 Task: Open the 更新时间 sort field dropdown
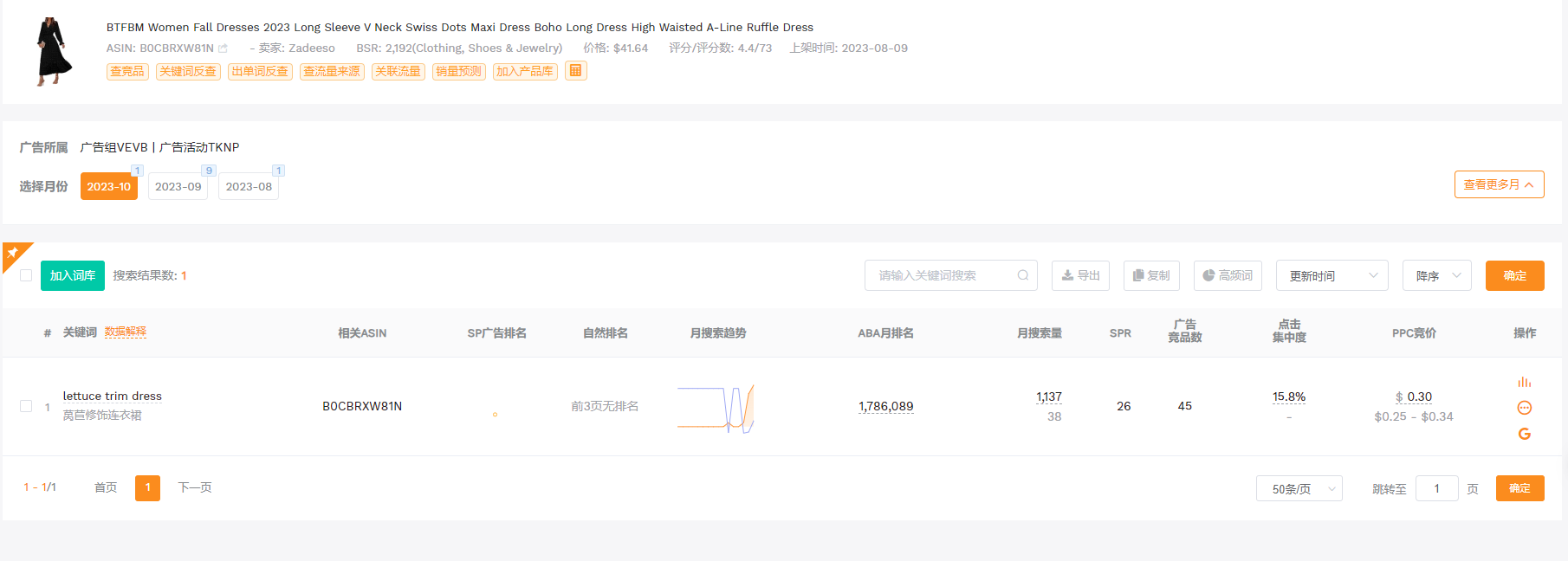(x=1332, y=275)
